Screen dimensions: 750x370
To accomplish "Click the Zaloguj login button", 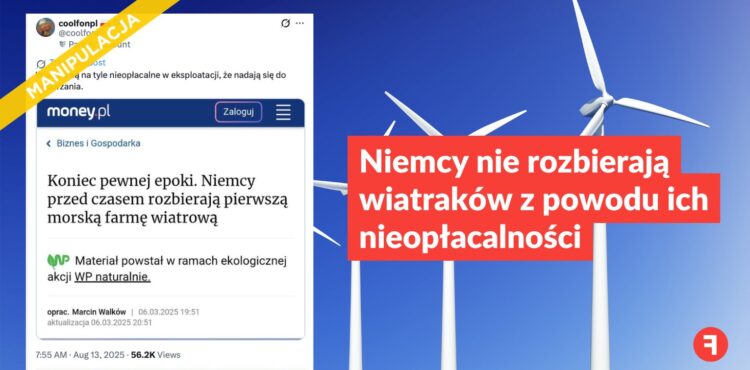I will [x=238, y=112].
